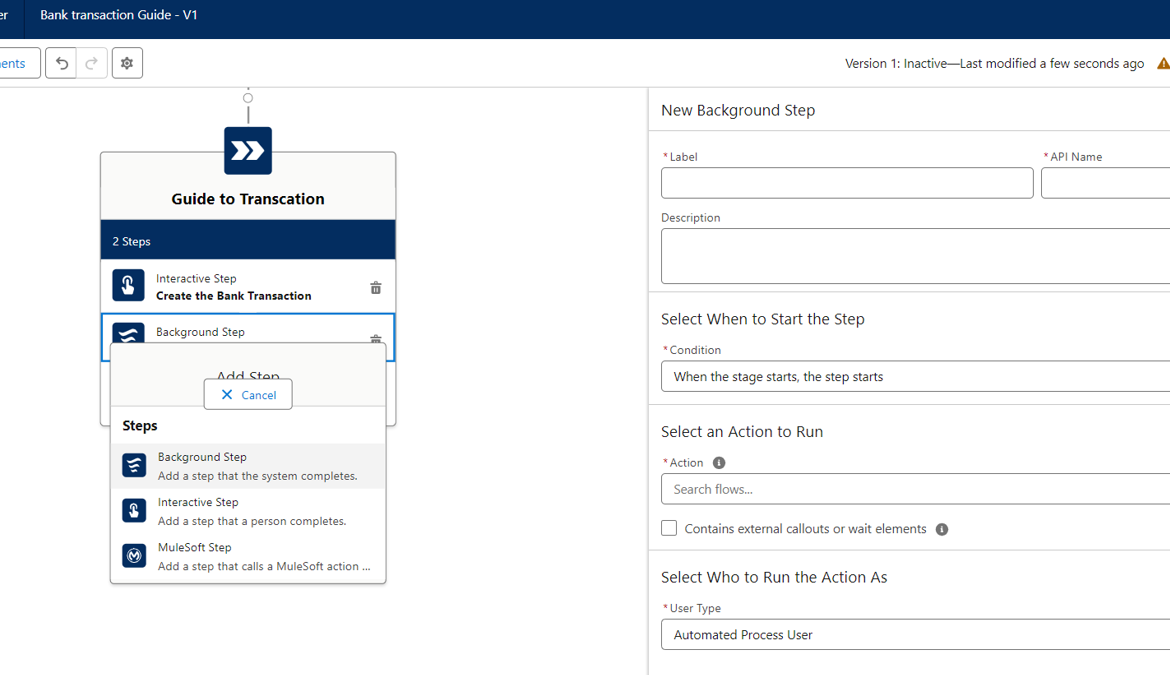Click the Label input field
The width and height of the screenshot is (1170, 675).
[847, 183]
